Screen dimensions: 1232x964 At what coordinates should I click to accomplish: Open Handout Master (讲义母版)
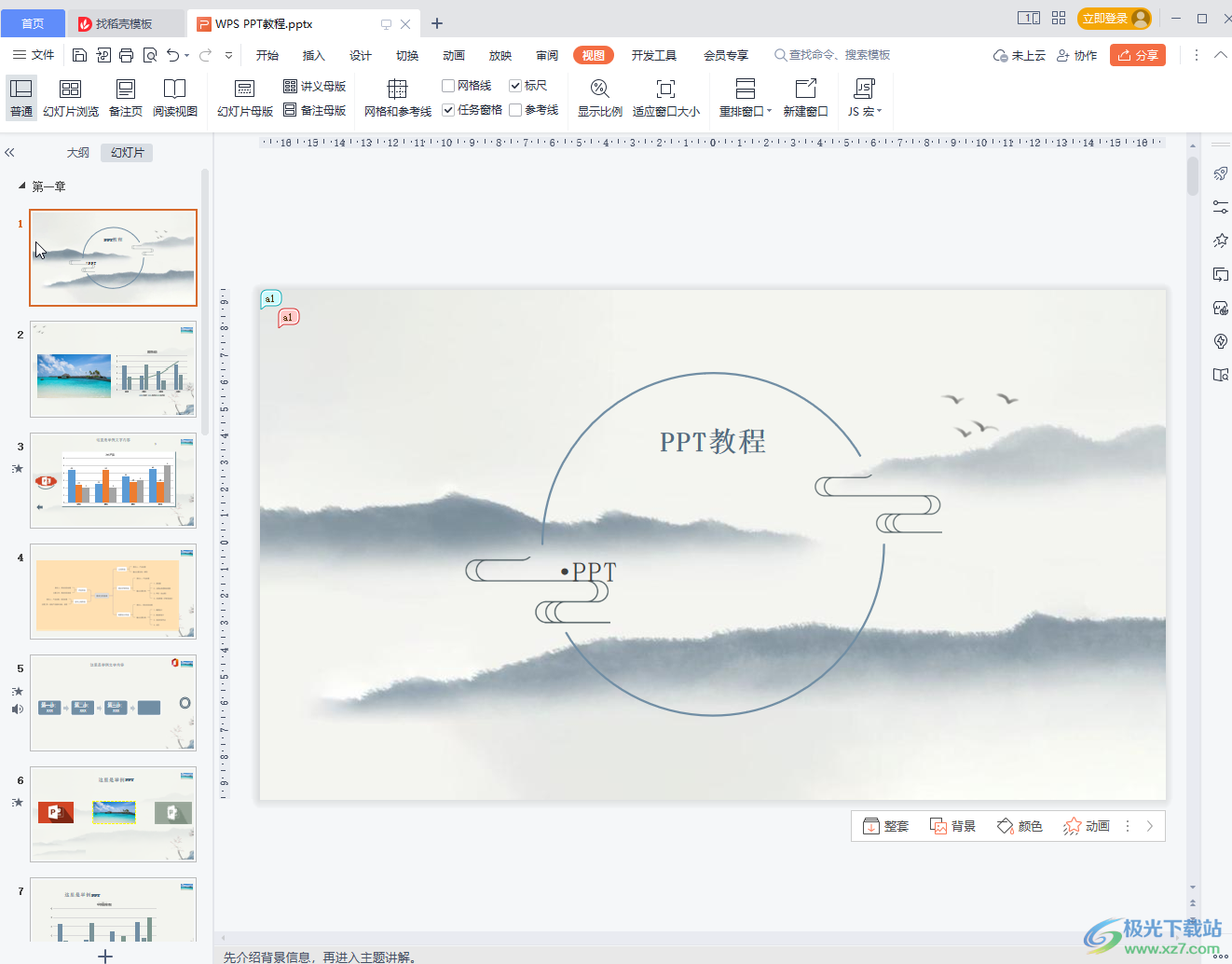coord(315,86)
